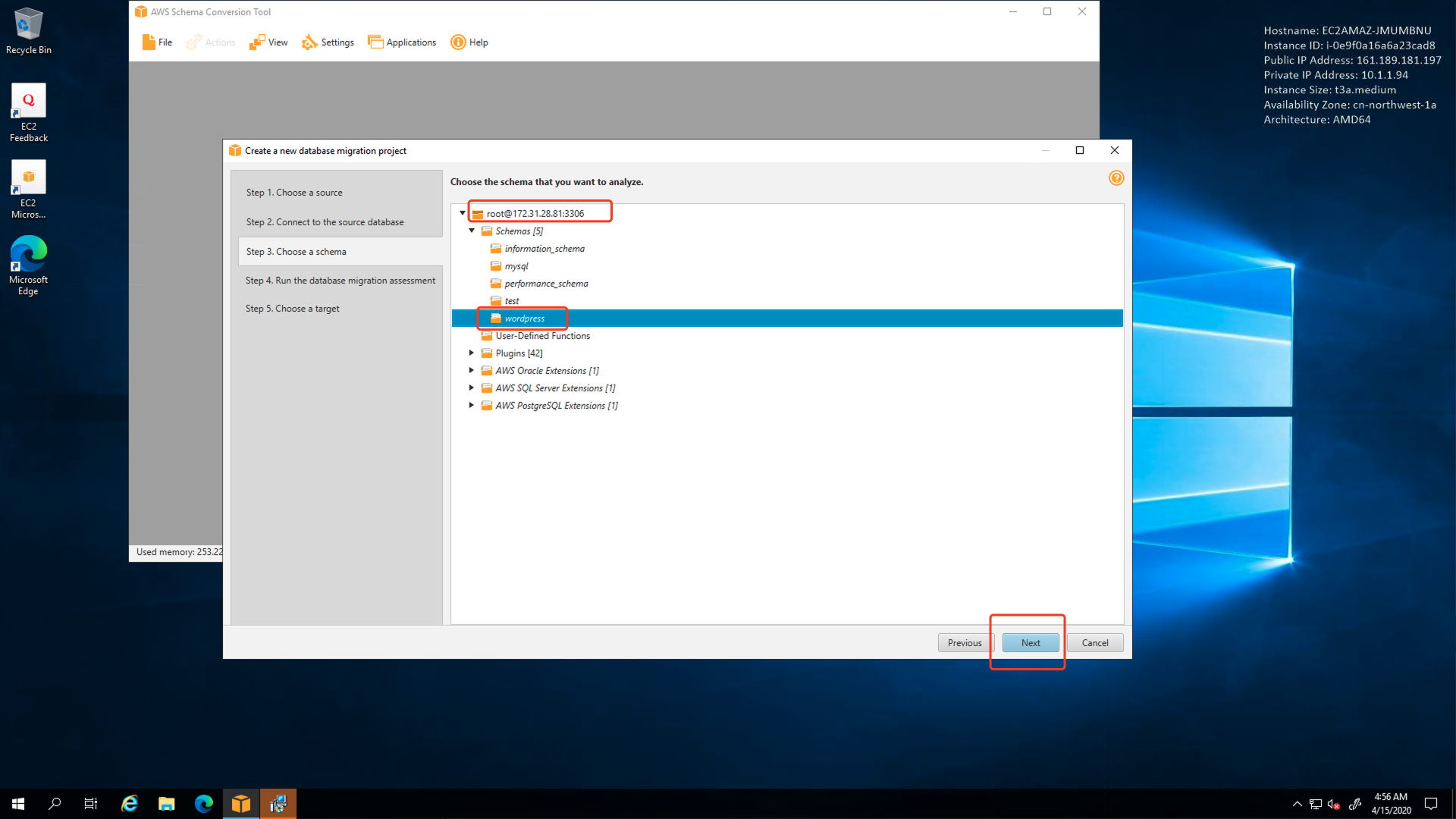Collapse the Schemas [5] folder
This screenshot has width=1456, height=819.
click(472, 231)
